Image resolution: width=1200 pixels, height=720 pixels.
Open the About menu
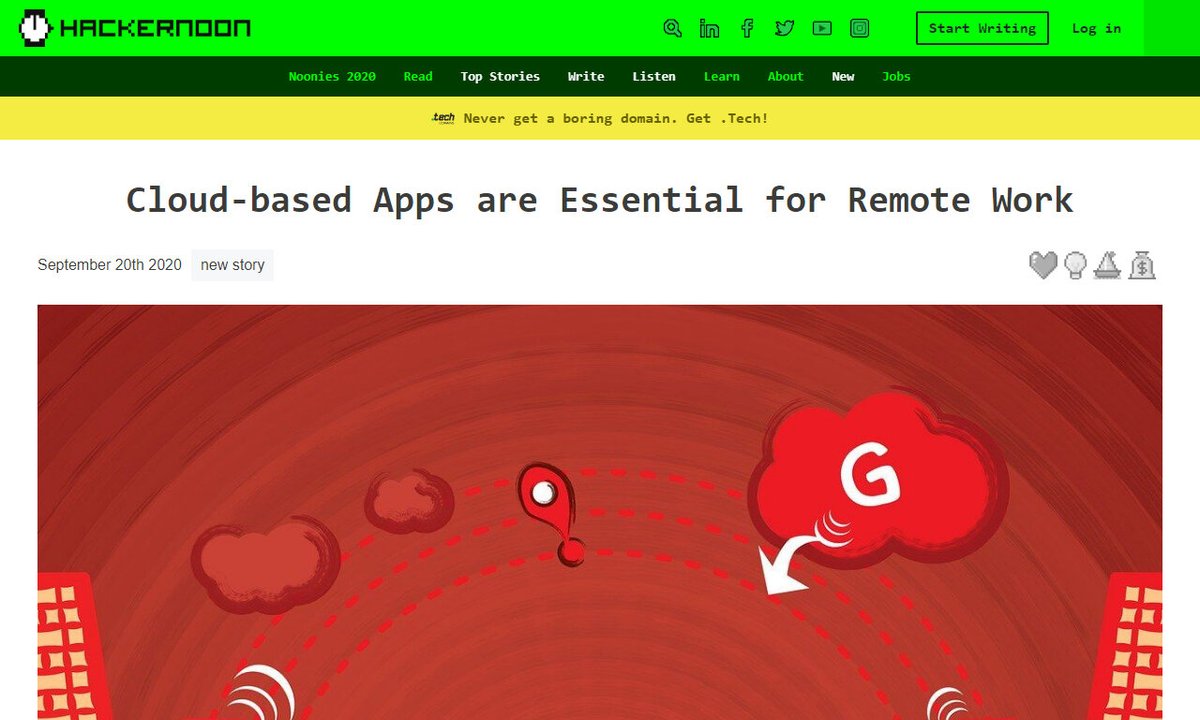pos(785,76)
